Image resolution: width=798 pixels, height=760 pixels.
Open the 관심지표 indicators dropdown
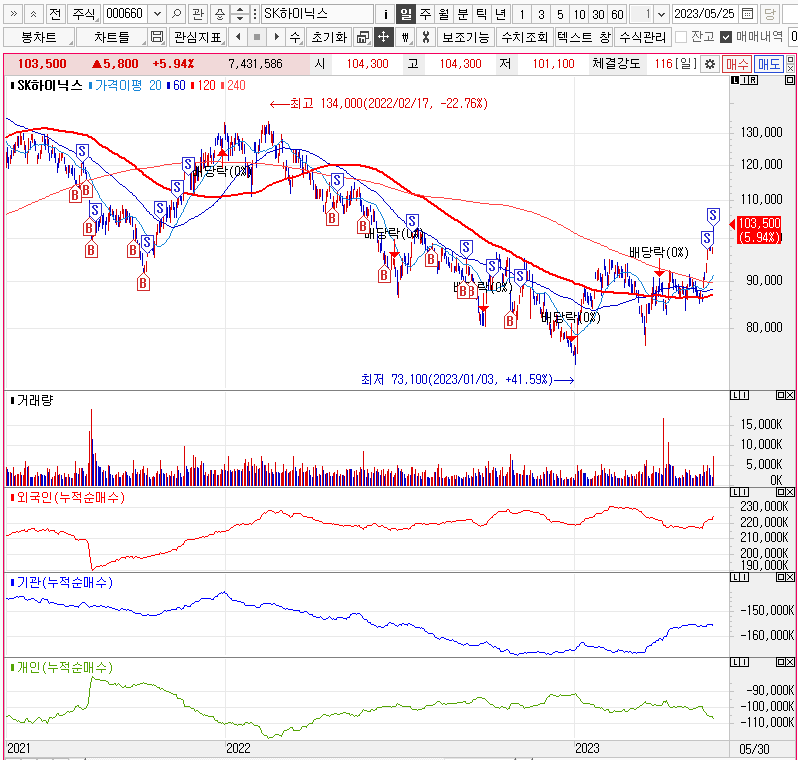tap(197, 37)
